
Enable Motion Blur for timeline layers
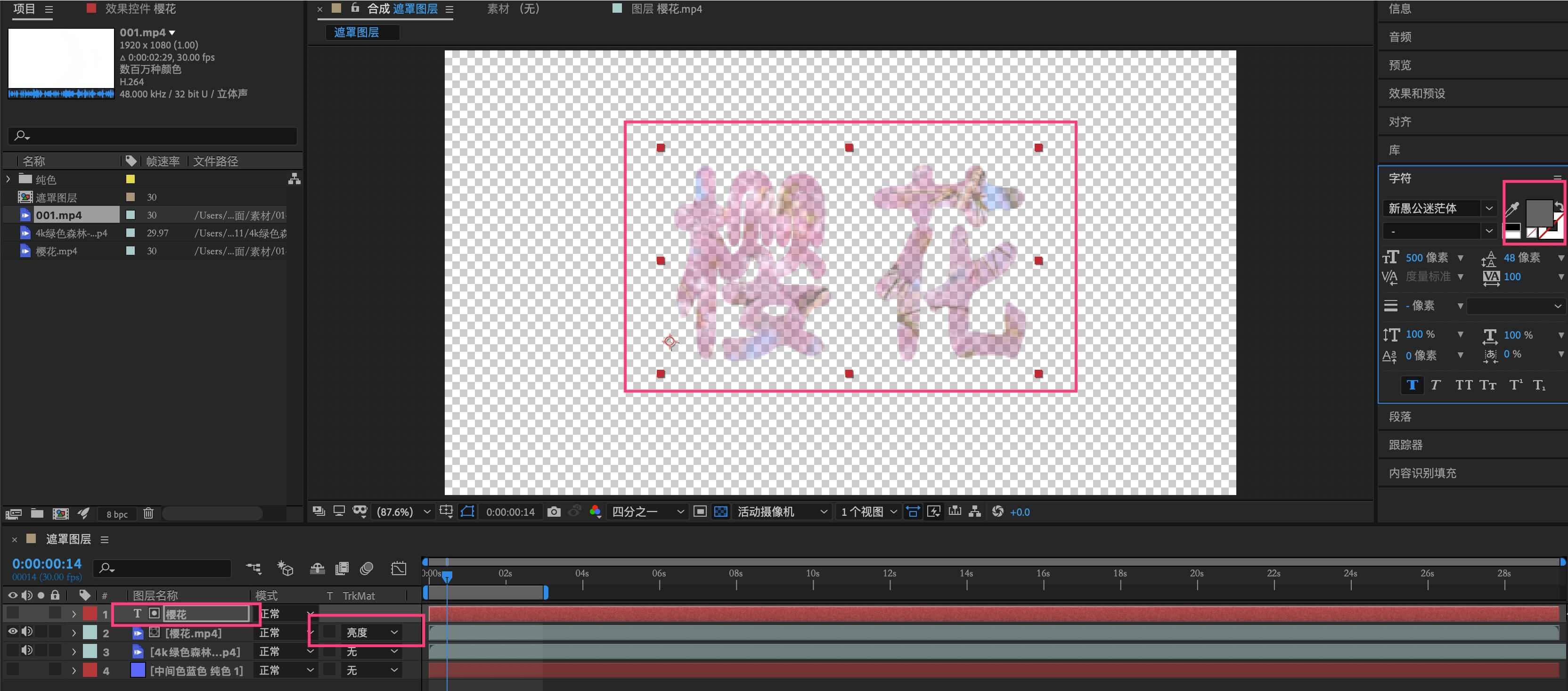pos(367,568)
